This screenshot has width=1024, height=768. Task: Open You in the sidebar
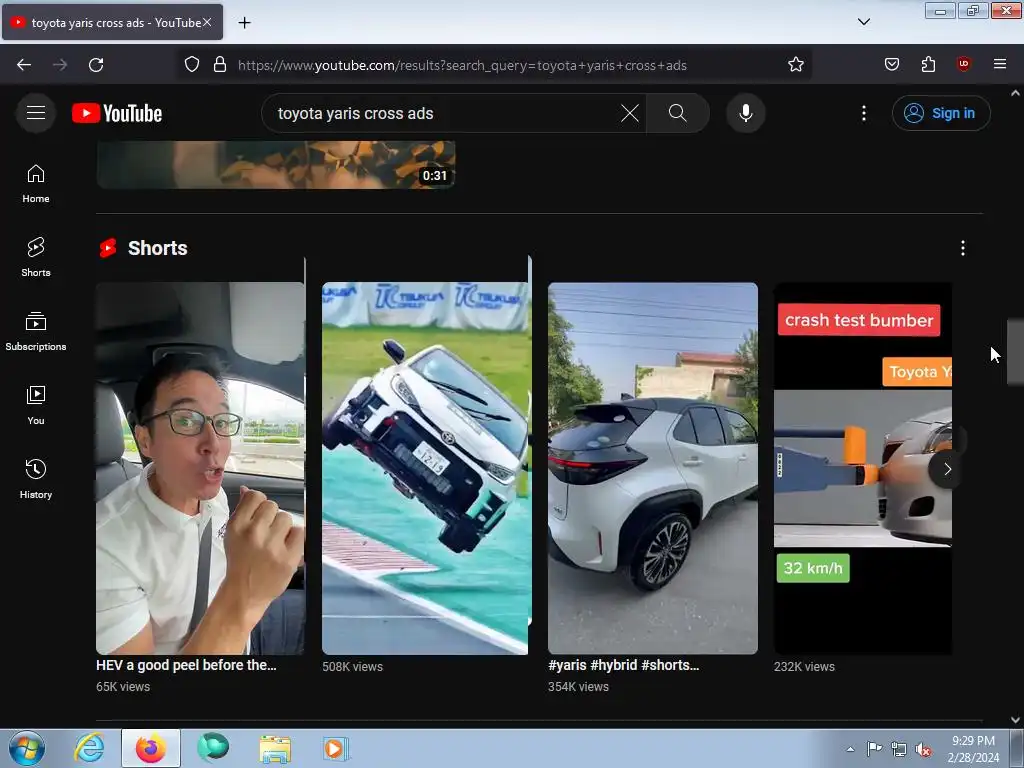[x=36, y=406]
